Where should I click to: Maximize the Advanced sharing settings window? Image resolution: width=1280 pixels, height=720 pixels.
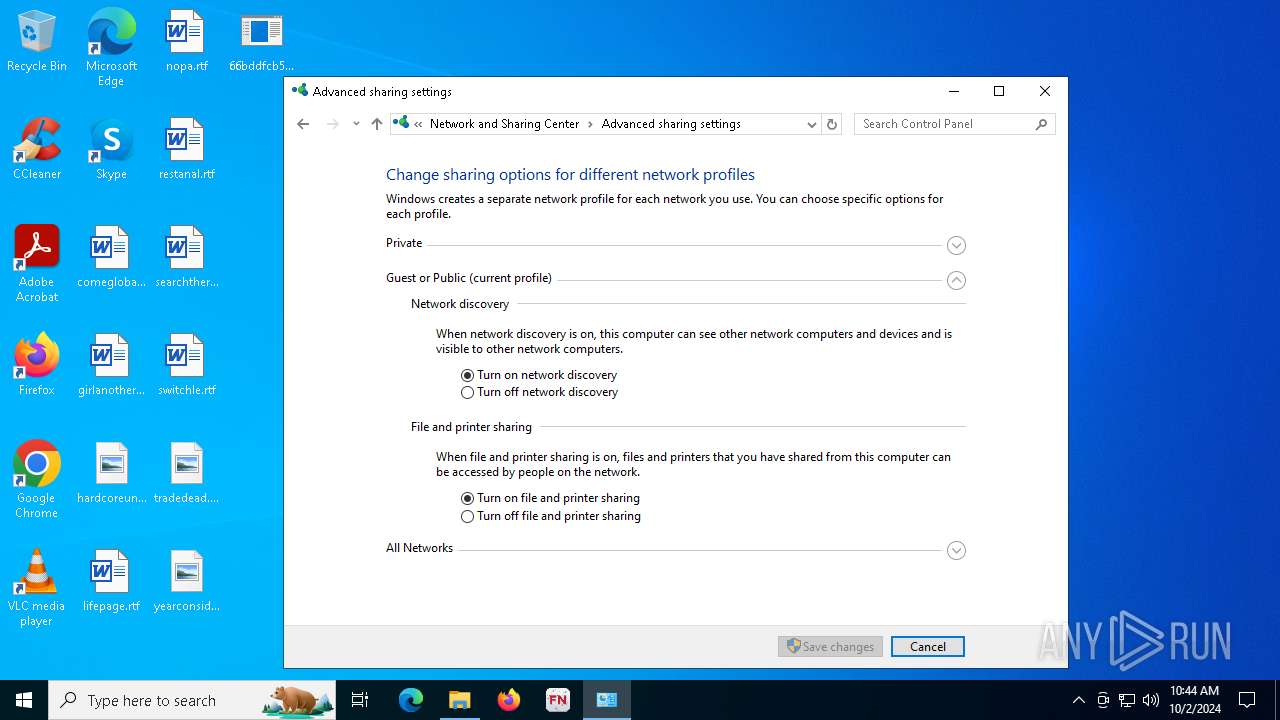click(x=999, y=91)
